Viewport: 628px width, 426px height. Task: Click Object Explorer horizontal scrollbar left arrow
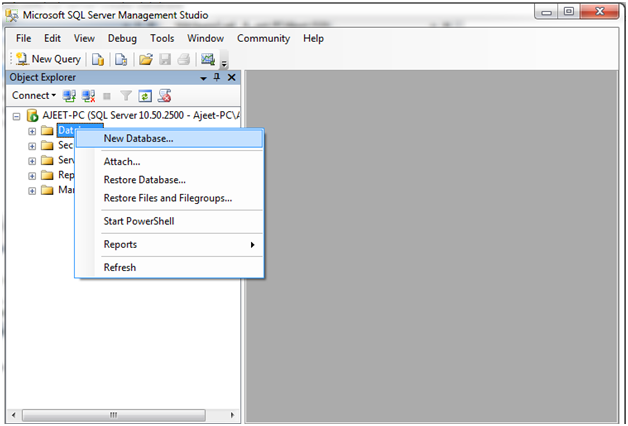(x=14, y=415)
